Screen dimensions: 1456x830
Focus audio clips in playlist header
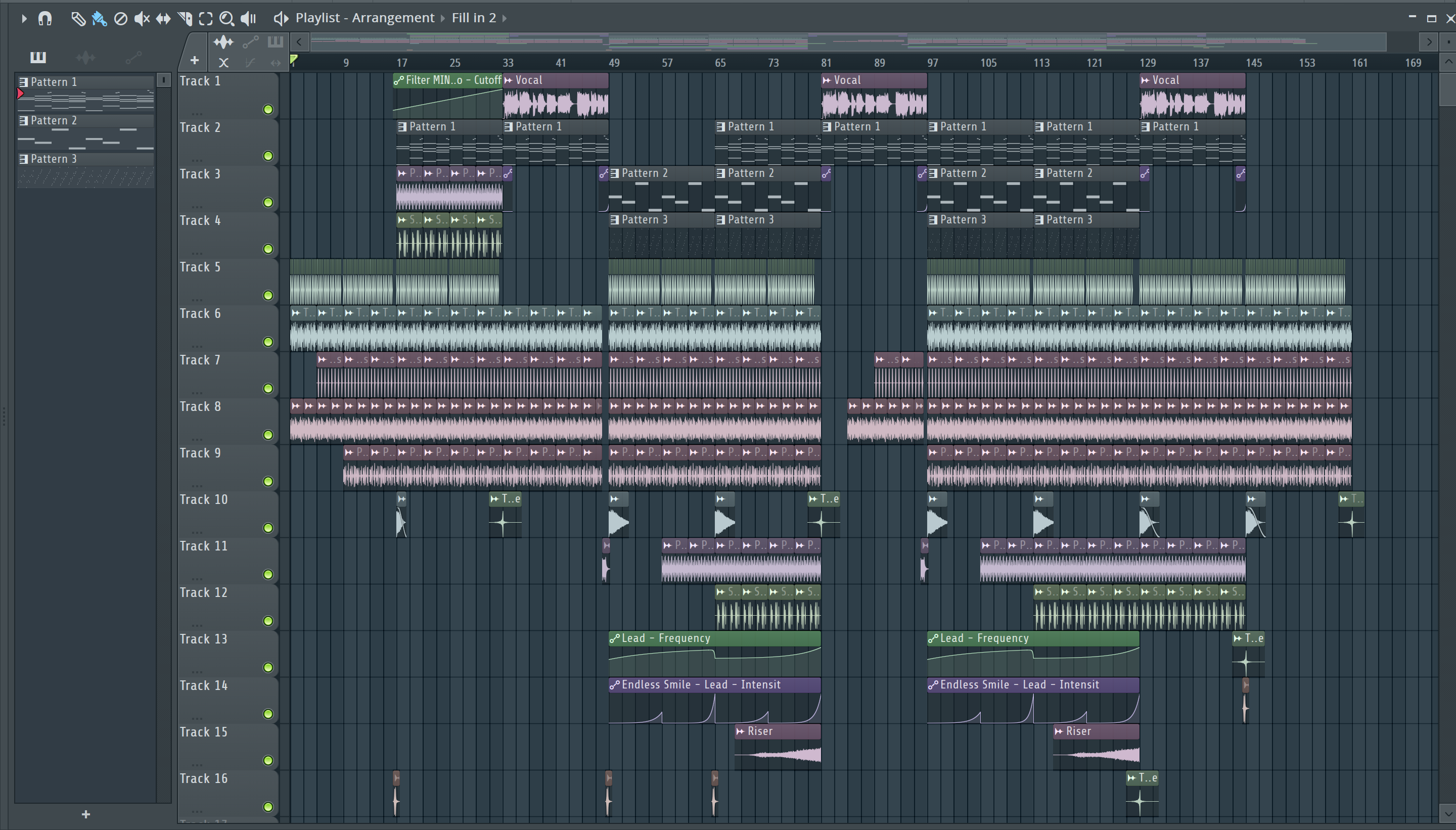(223, 41)
